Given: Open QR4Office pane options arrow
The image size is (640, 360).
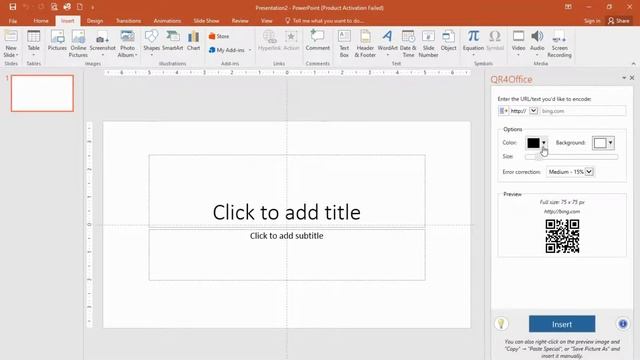Looking at the screenshot, I should 624,78.
